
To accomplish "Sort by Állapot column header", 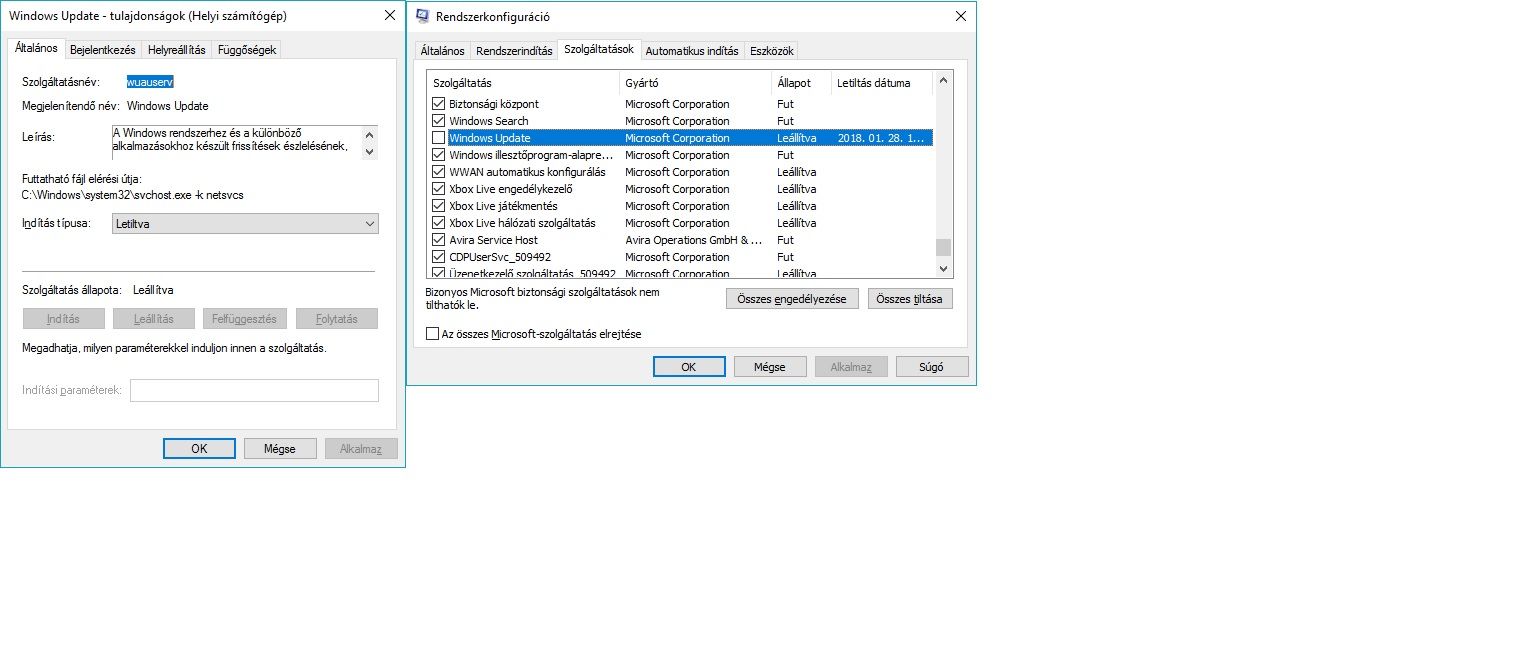I will tap(802, 83).
